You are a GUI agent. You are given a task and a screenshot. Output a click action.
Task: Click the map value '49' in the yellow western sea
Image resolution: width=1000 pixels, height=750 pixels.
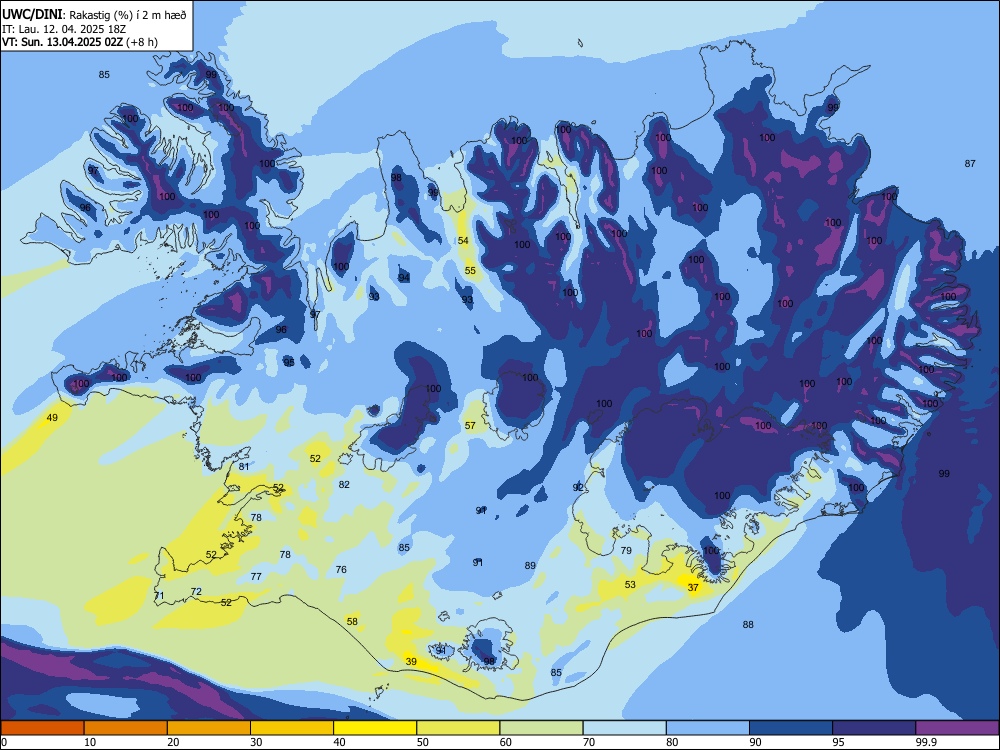point(52,418)
